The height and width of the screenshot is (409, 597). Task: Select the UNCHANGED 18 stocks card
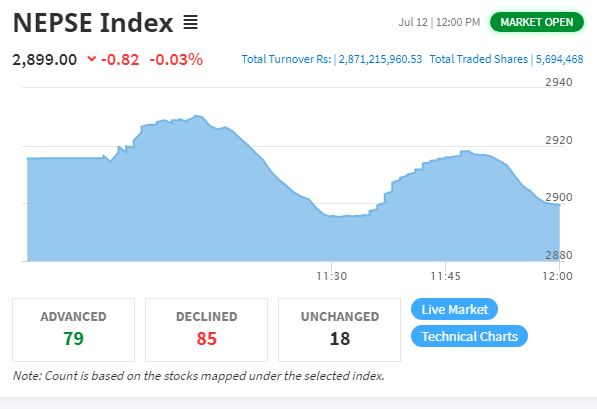coord(340,330)
